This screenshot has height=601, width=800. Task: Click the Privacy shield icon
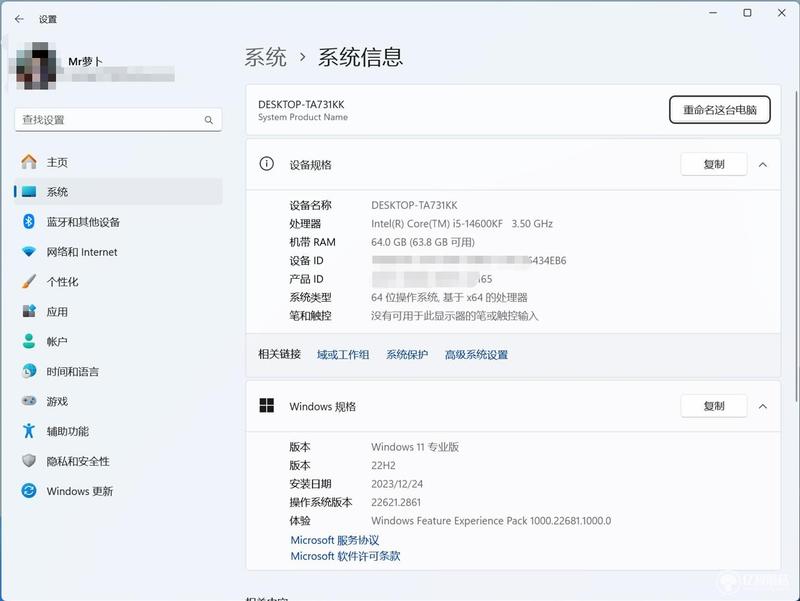29,461
